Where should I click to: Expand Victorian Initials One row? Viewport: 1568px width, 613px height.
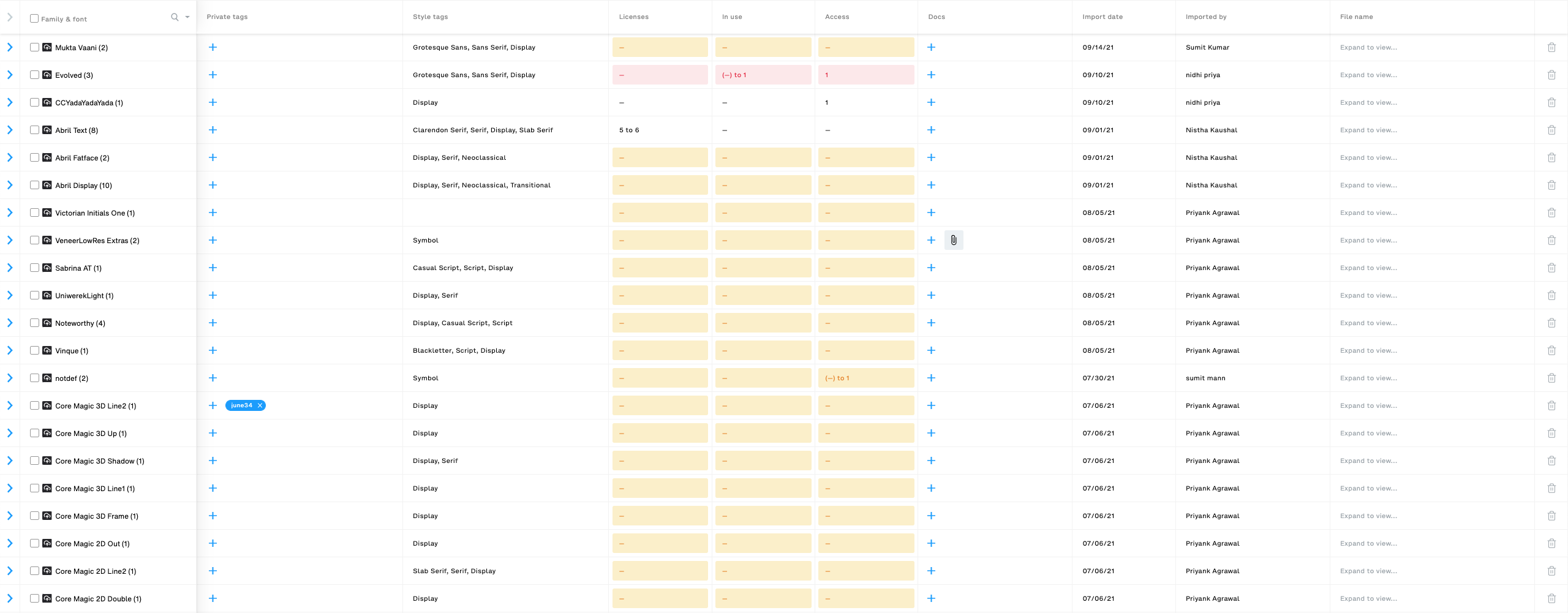(10, 212)
